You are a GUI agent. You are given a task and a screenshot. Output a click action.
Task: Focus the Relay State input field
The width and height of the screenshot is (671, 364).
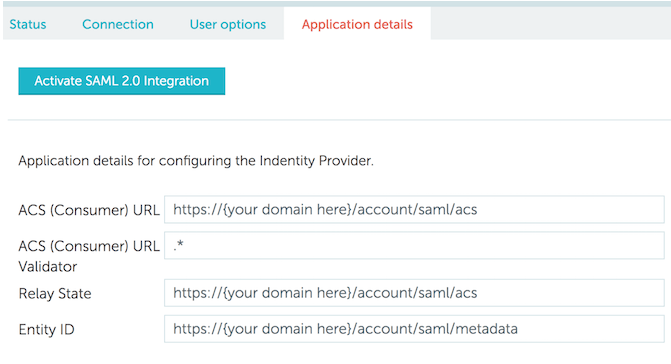coord(414,293)
